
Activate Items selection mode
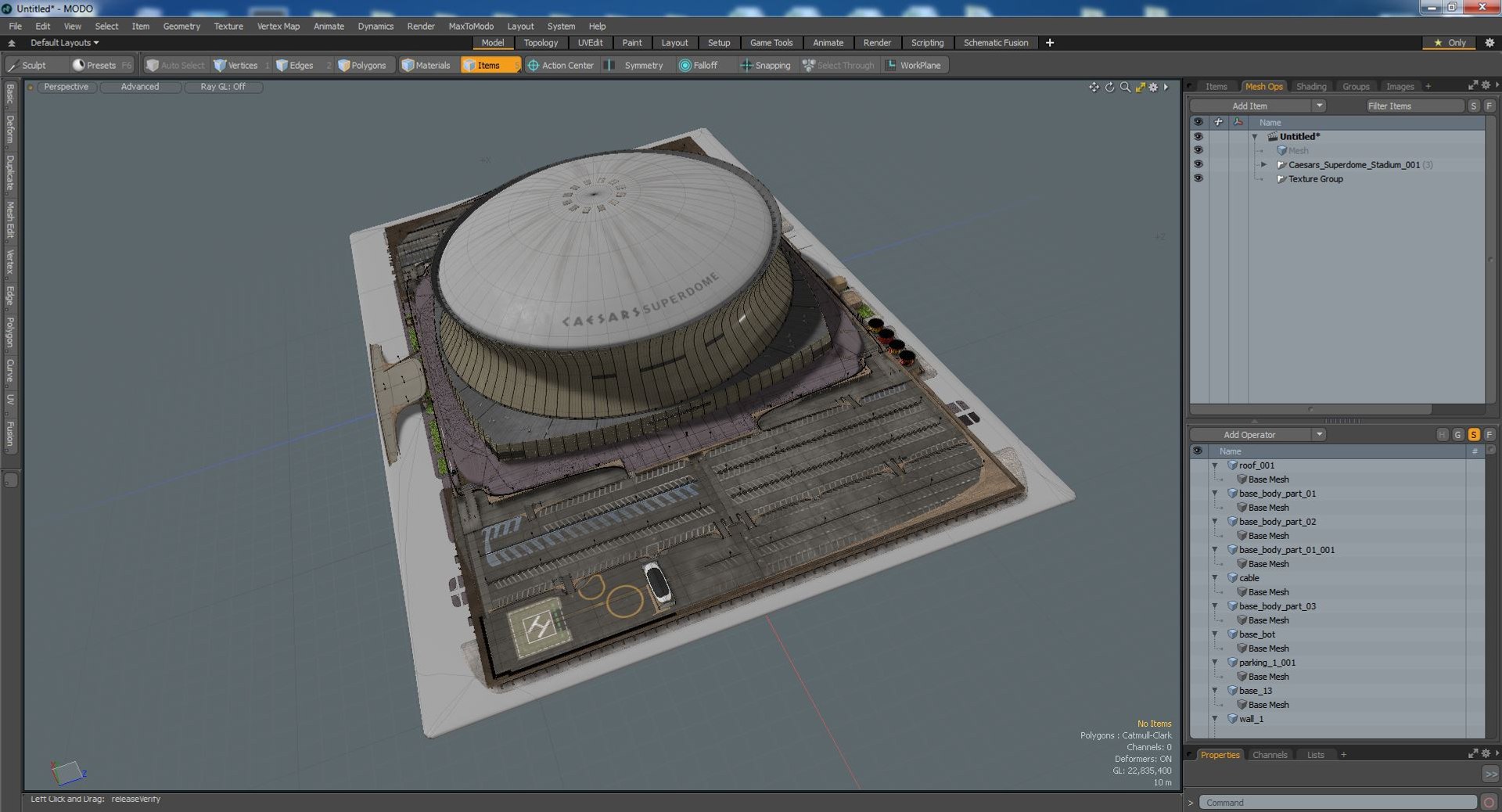point(489,66)
